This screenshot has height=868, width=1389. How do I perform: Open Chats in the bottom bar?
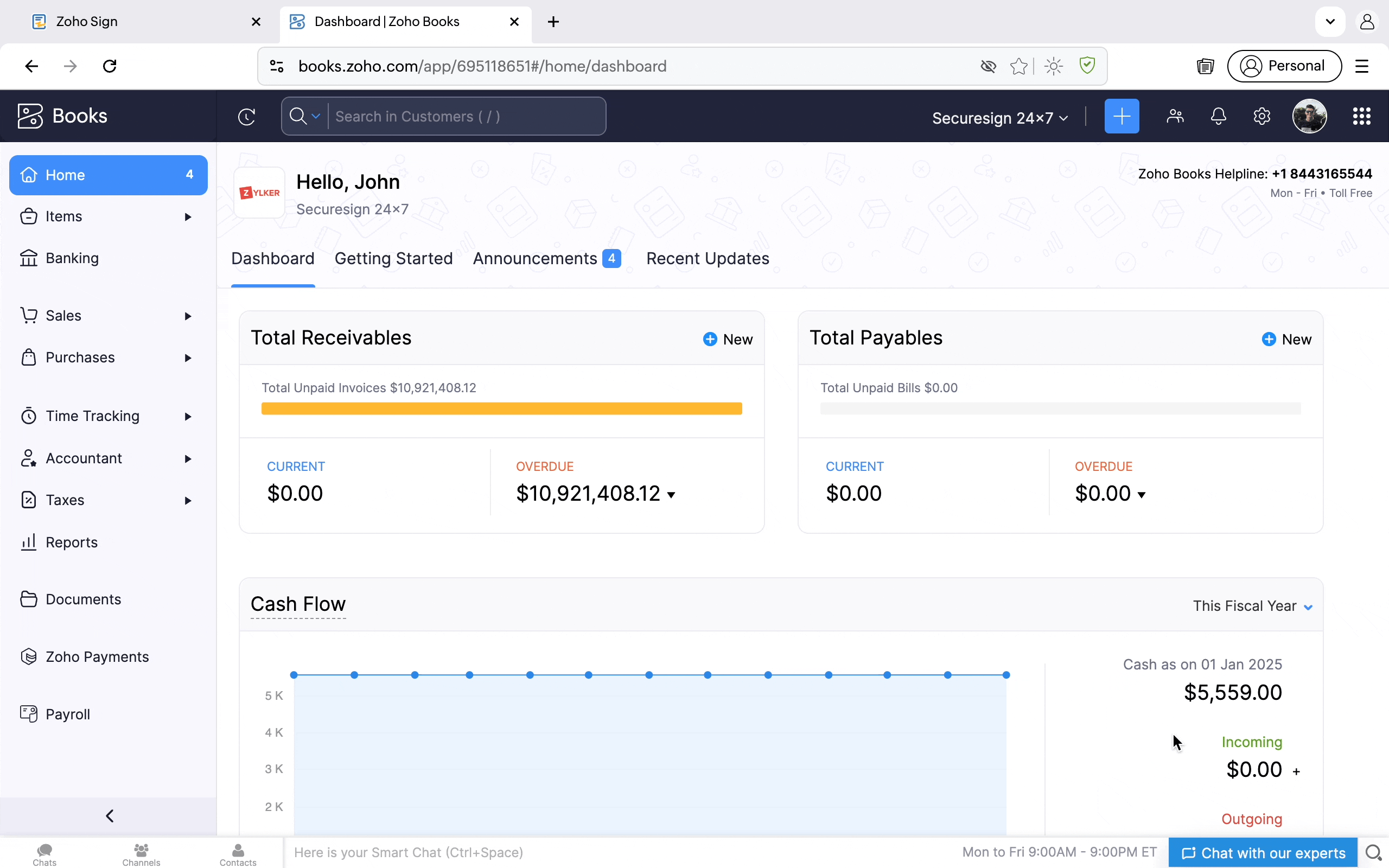(44, 854)
